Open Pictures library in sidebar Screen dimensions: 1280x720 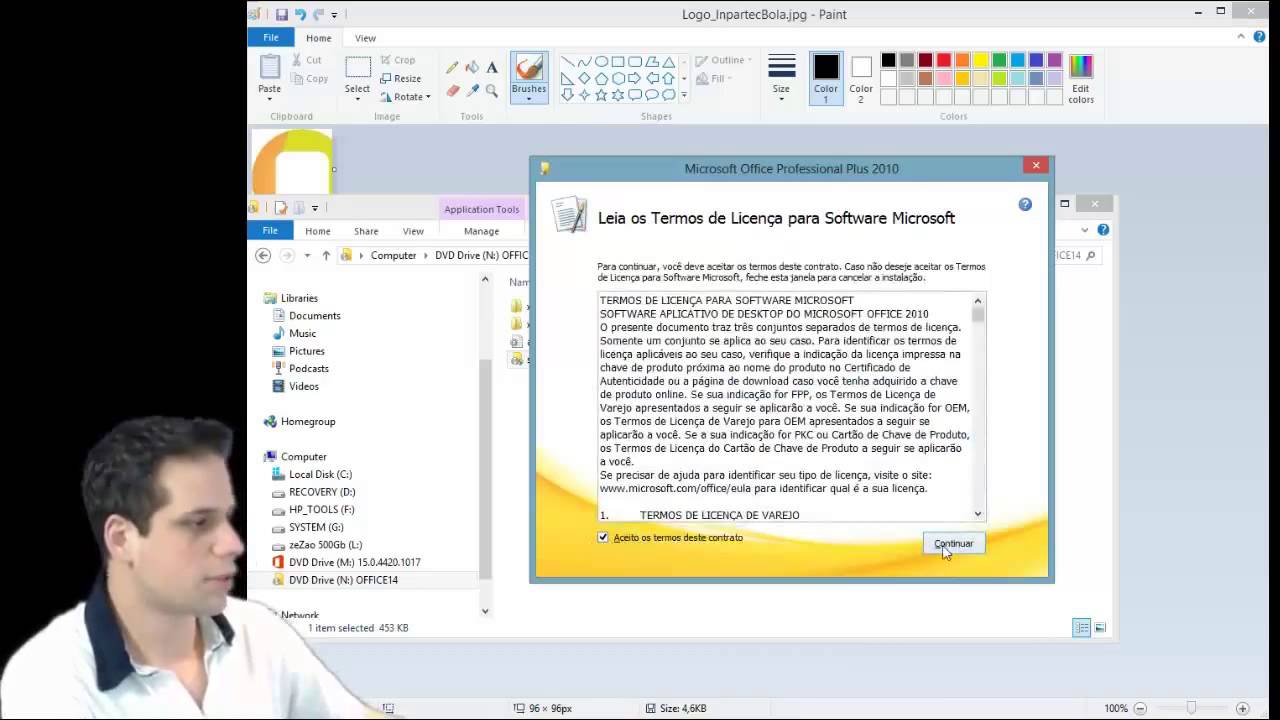307,351
